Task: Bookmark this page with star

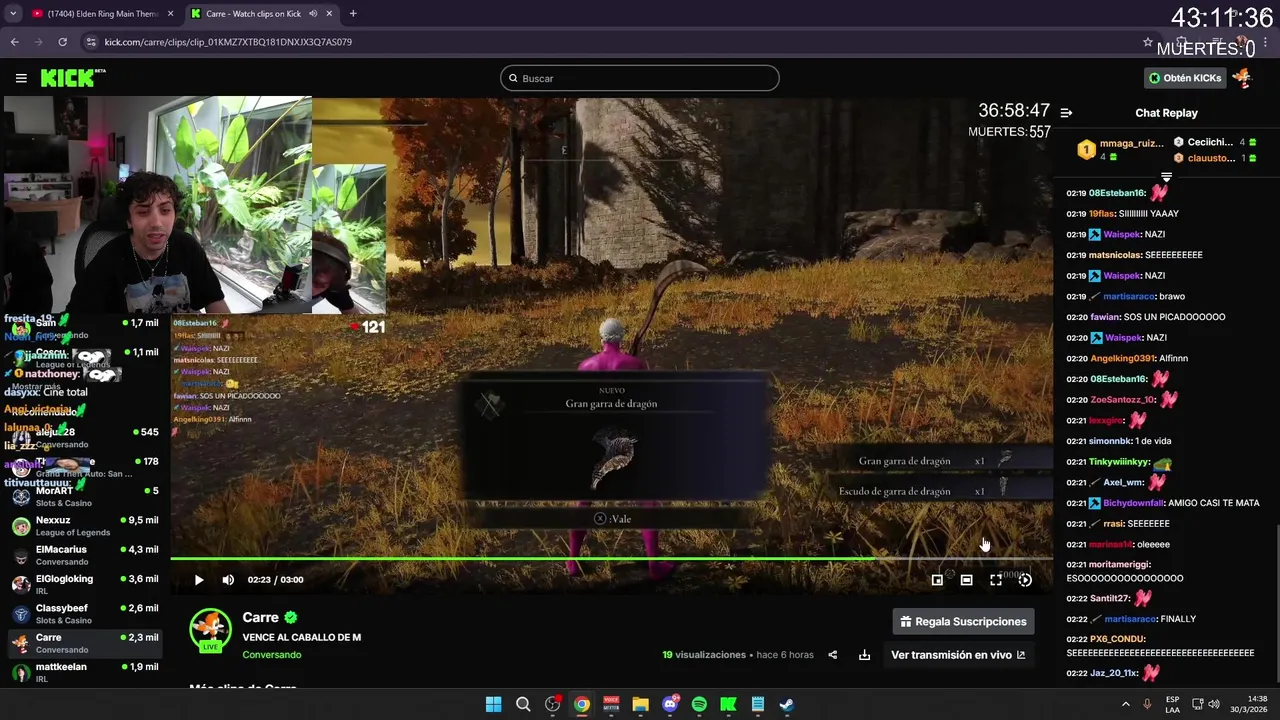Action: (x=1147, y=42)
